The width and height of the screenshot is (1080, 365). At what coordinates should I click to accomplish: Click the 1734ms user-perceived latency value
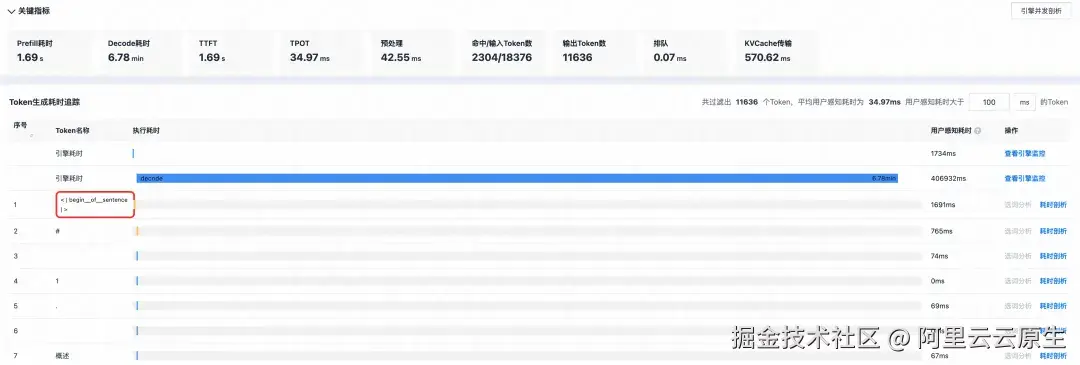coord(943,154)
